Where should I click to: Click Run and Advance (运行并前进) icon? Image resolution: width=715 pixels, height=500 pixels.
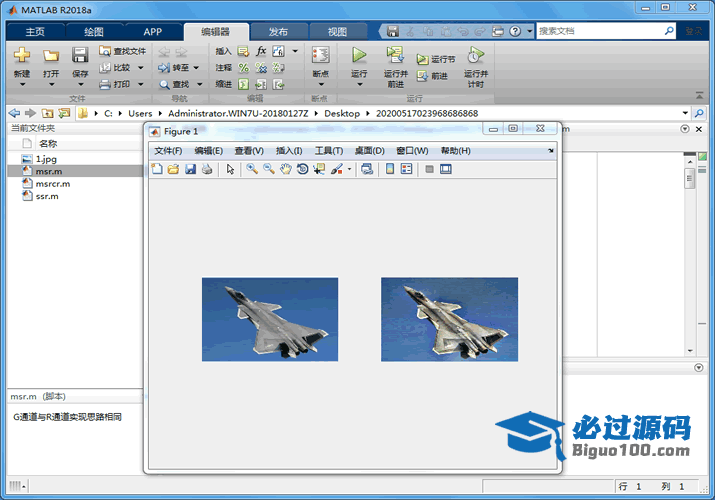tap(395, 55)
